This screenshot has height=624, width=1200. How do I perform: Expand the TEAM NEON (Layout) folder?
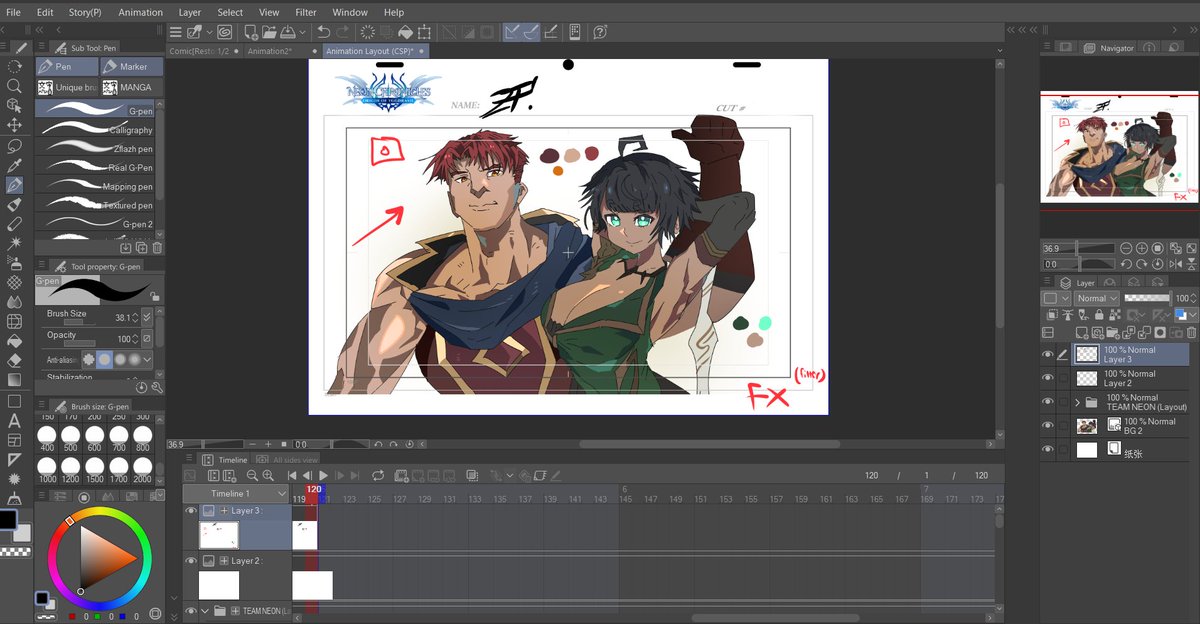(1077, 403)
